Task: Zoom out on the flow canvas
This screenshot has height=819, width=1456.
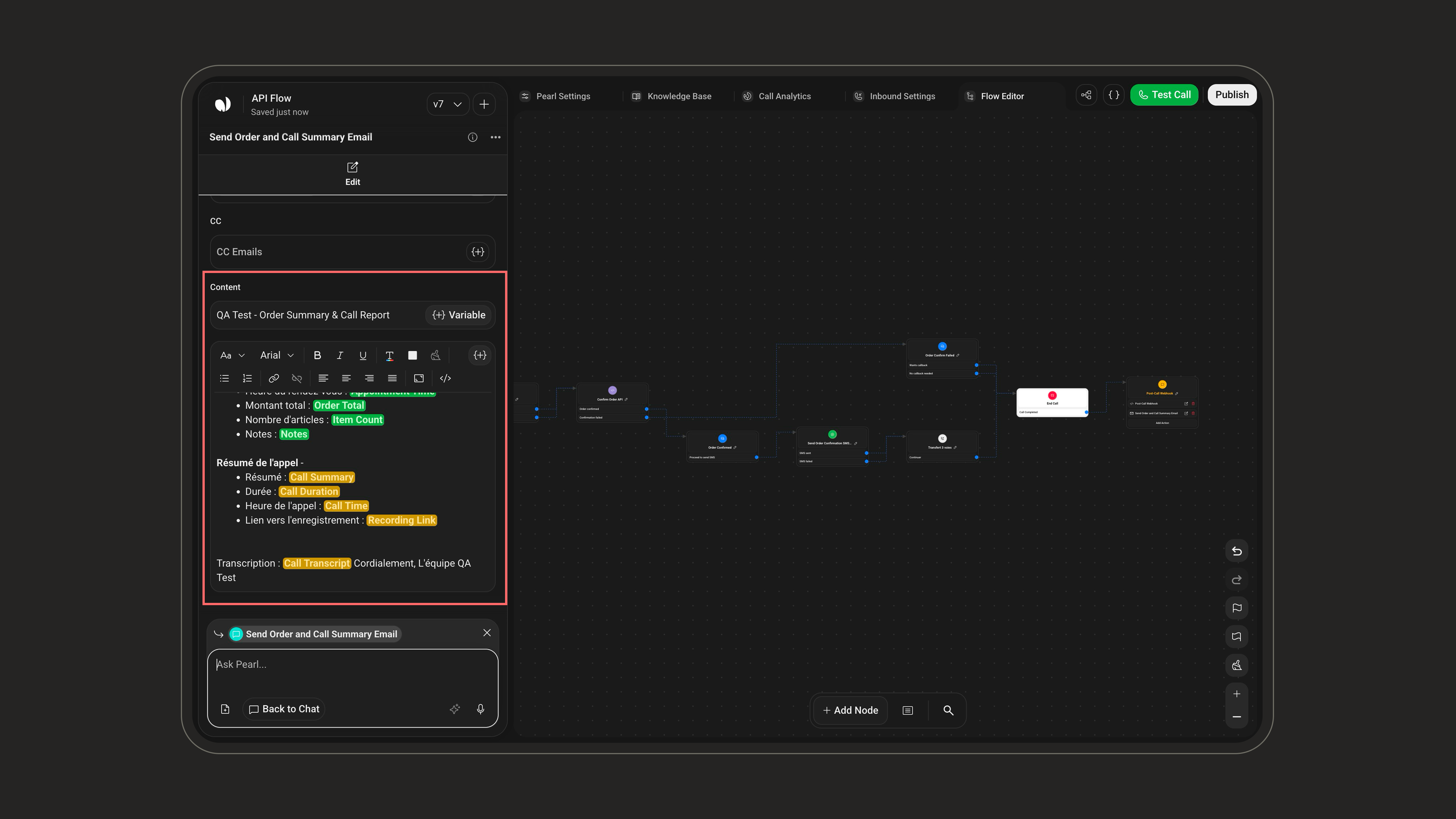Action: 1237,717
